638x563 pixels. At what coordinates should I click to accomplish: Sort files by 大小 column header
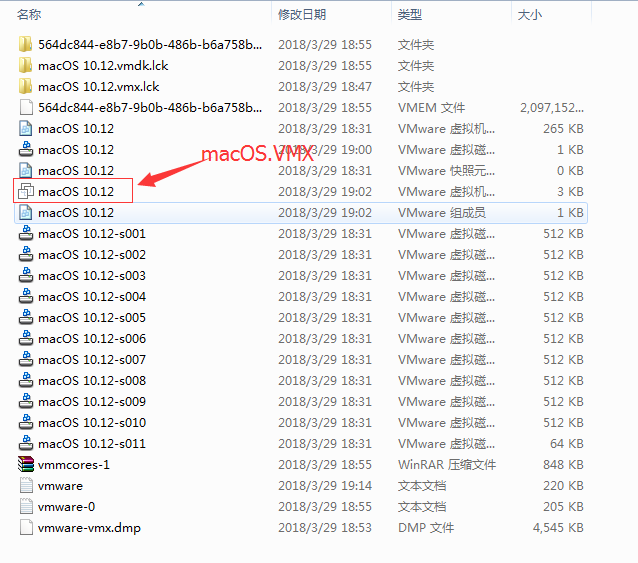[529, 15]
